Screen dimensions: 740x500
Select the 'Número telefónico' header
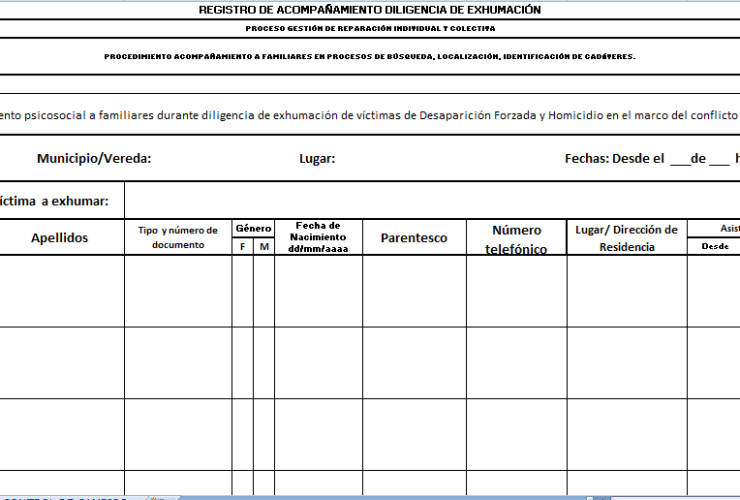[516, 237]
